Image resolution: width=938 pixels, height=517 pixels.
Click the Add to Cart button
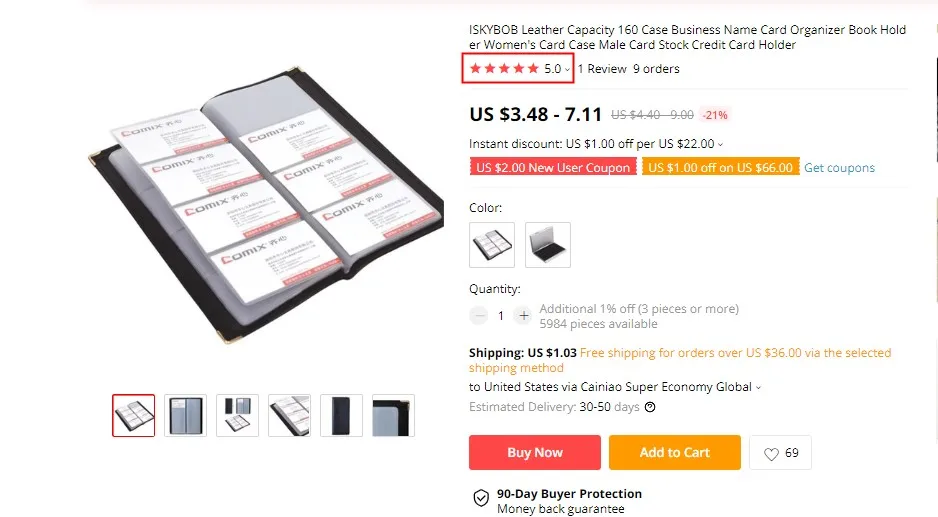pyautogui.click(x=675, y=452)
